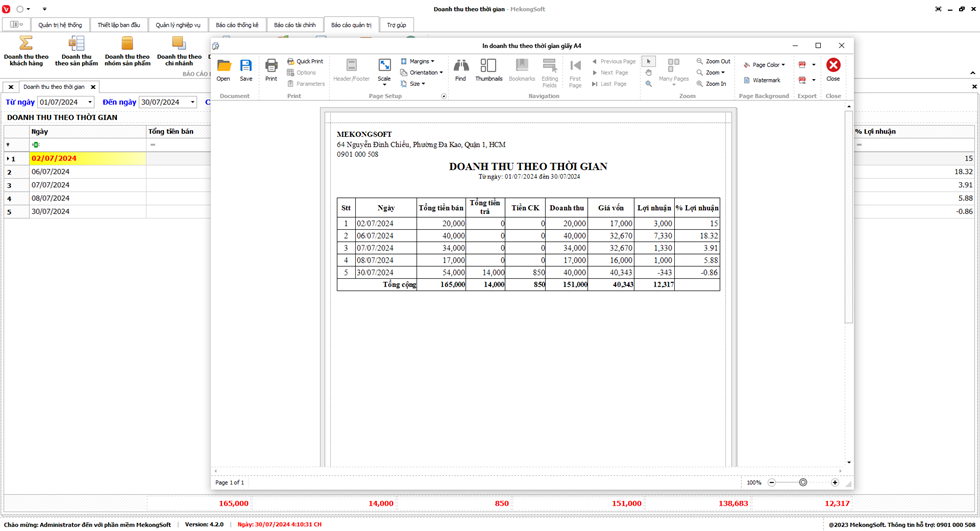Open the Find binoculars tool
Screen dimensions: 980x531
tap(460, 69)
